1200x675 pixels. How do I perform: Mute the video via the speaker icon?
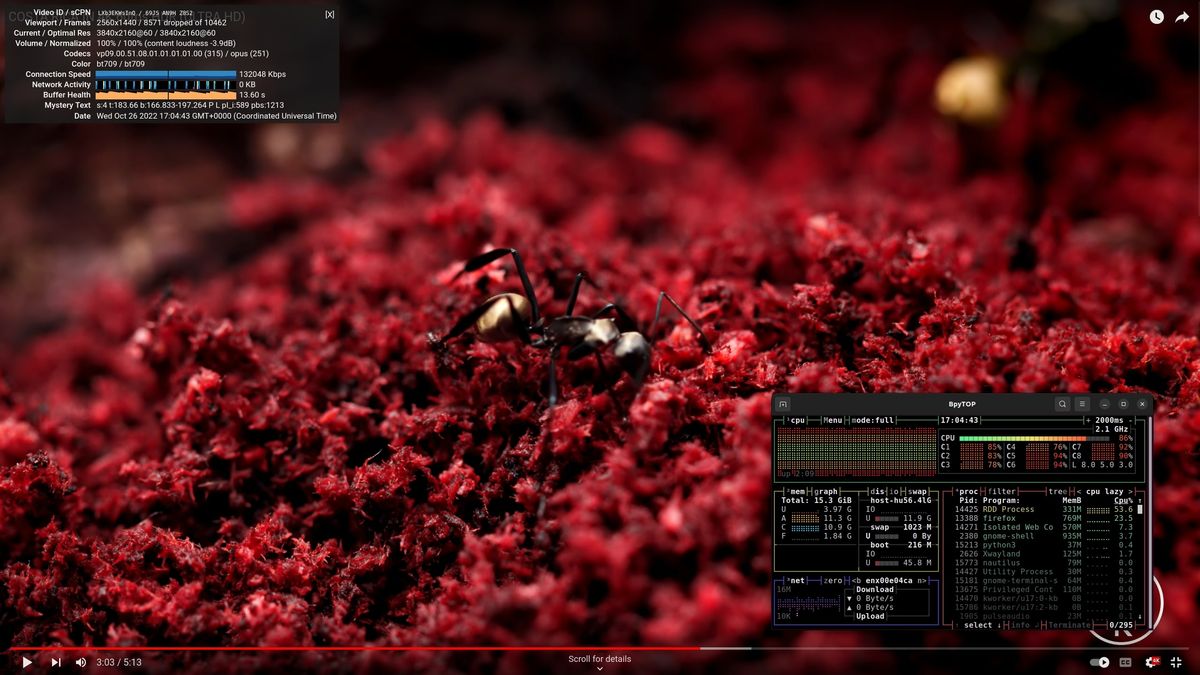[x=80, y=662]
